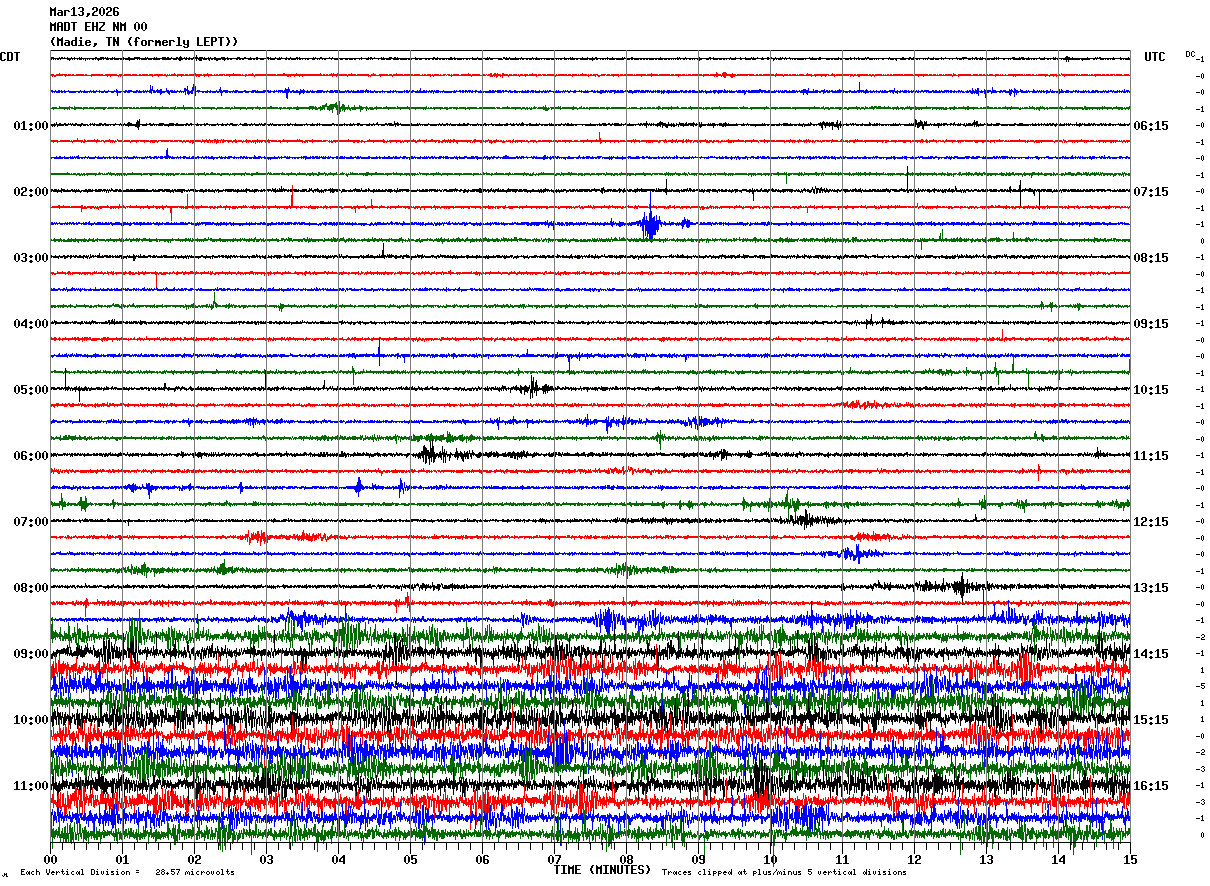Click the 07:15 UTC row label

(x=1151, y=192)
